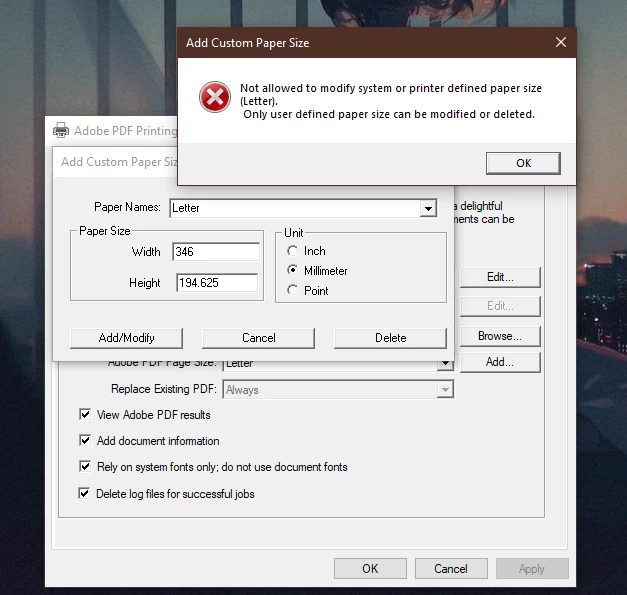Toggle View Adobe PDF results checkbox

tap(85, 414)
